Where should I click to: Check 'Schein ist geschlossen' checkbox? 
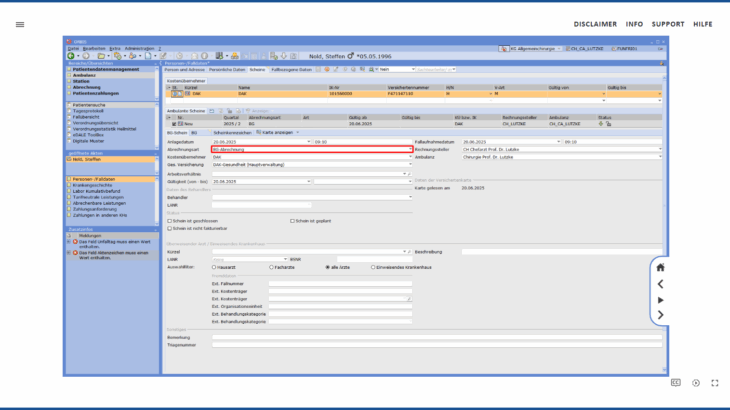170,220
